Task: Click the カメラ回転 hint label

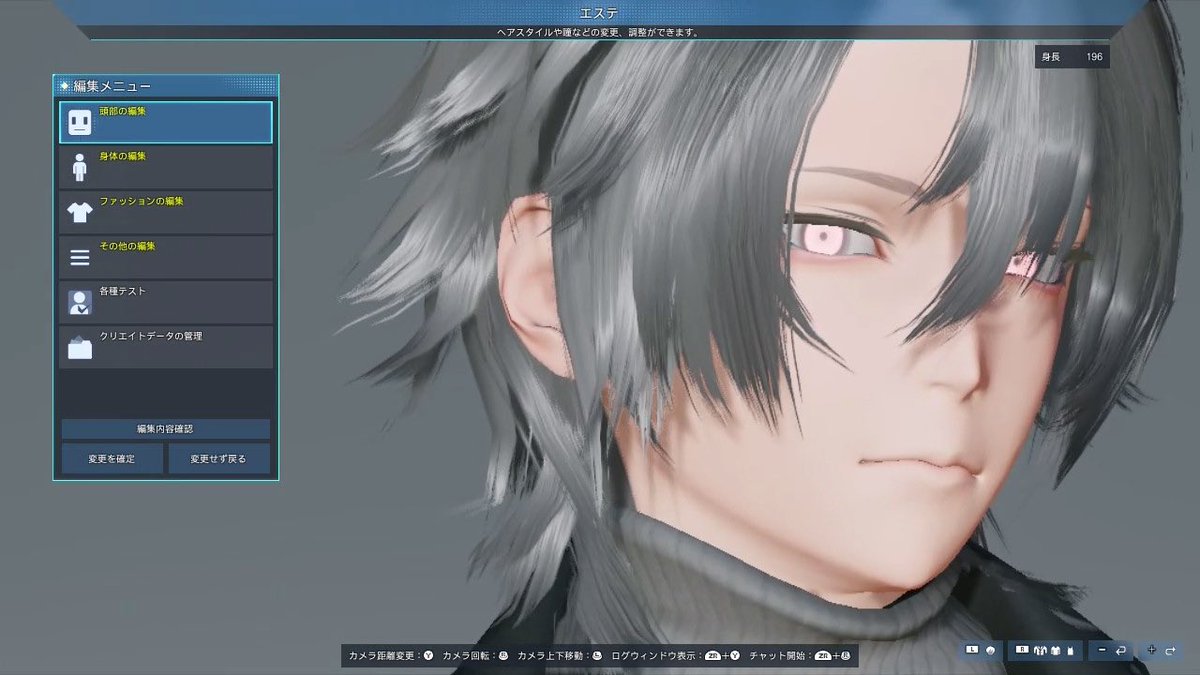Action: click(x=465, y=656)
